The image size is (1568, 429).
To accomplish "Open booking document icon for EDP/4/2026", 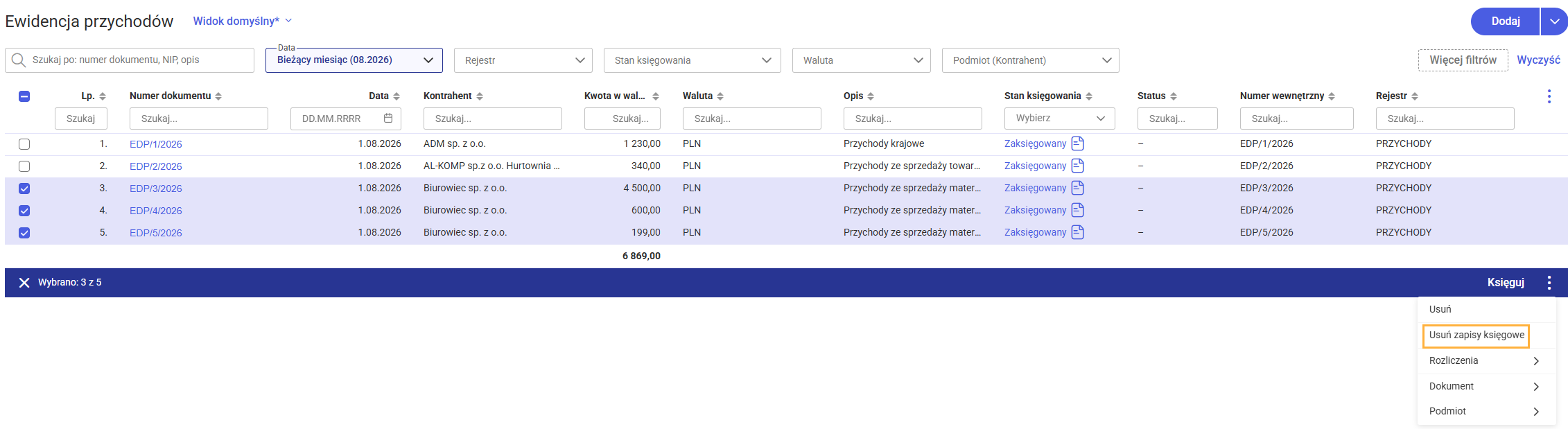I will 1078,210.
